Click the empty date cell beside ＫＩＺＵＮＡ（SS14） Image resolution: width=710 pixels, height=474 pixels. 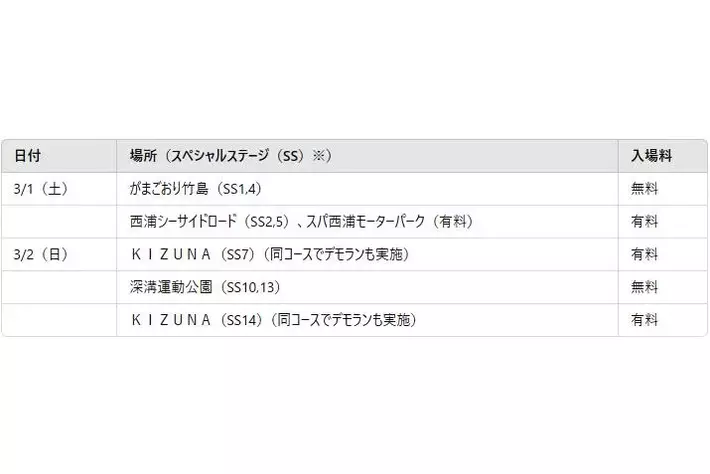coord(60,320)
